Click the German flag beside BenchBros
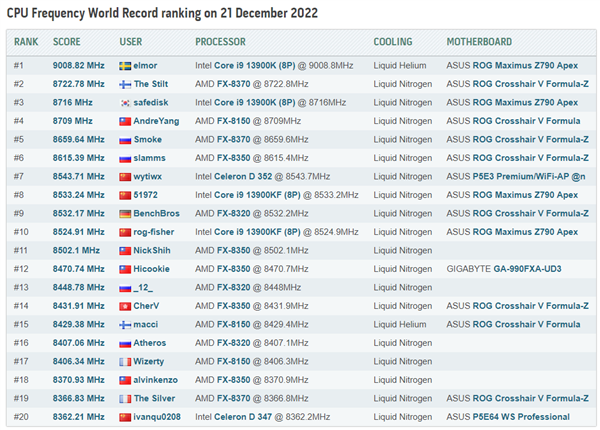 pyautogui.click(x=125, y=214)
